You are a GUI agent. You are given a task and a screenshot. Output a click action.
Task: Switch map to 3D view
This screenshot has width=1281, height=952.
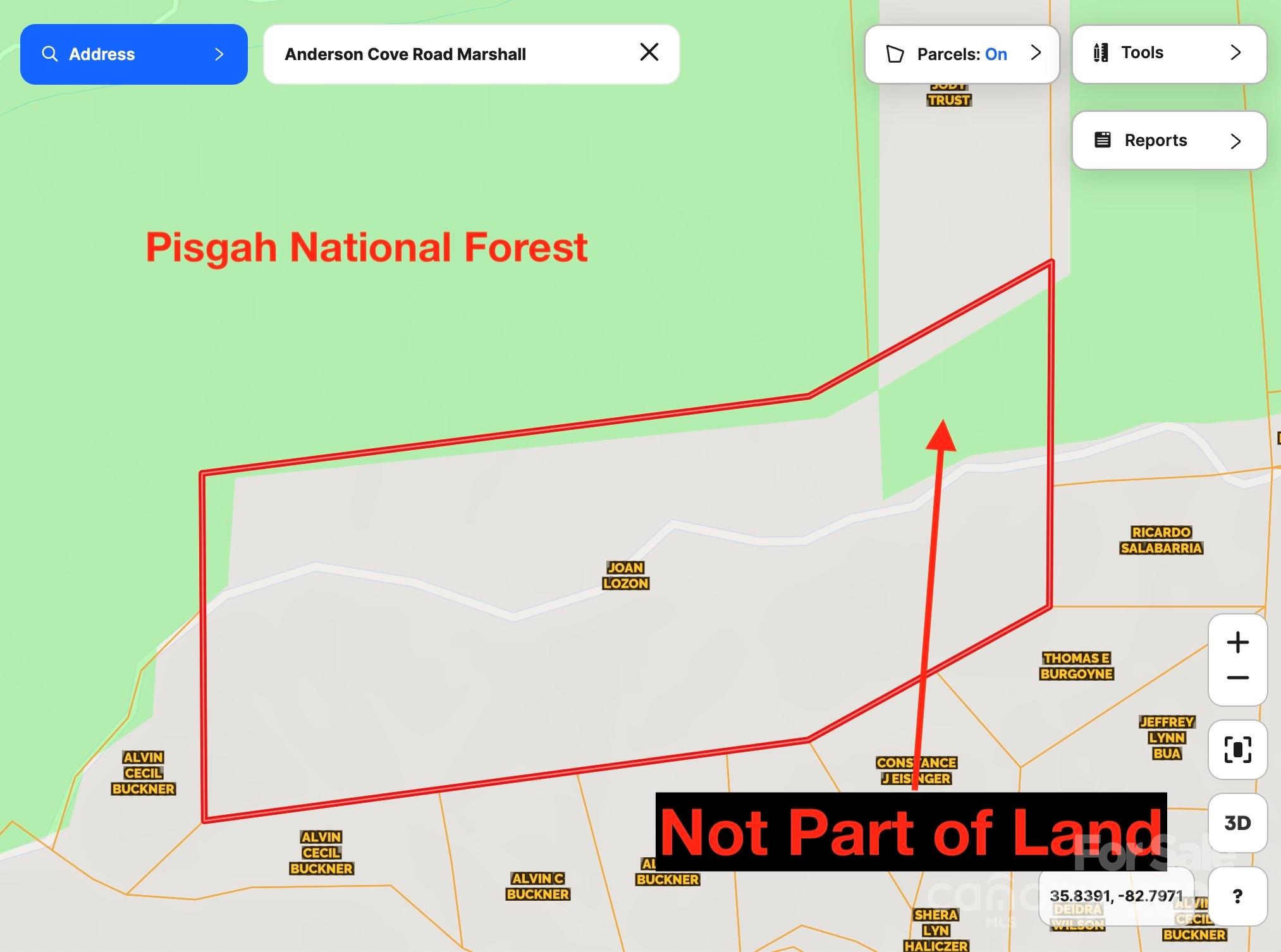1237,823
